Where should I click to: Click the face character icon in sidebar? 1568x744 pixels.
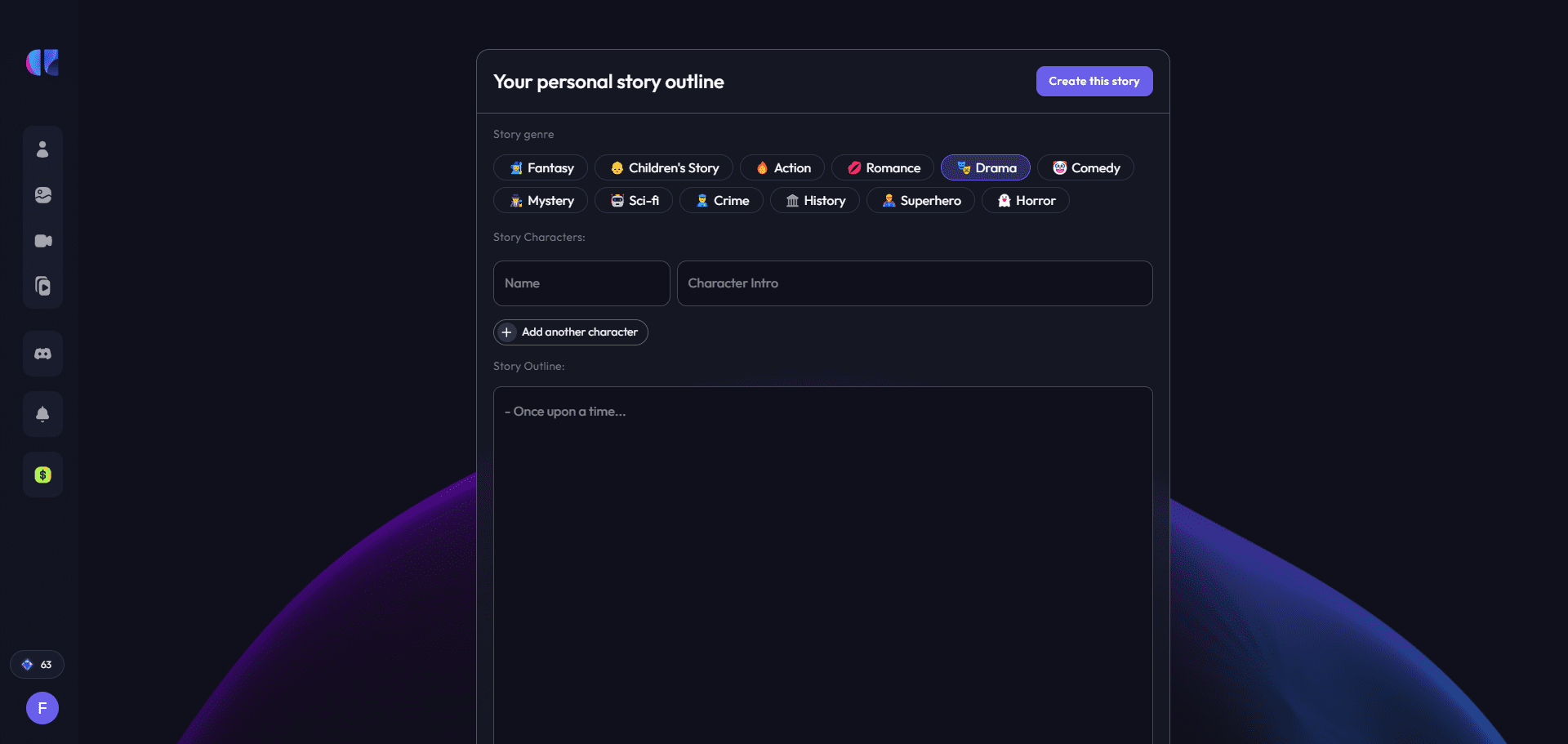42,195
